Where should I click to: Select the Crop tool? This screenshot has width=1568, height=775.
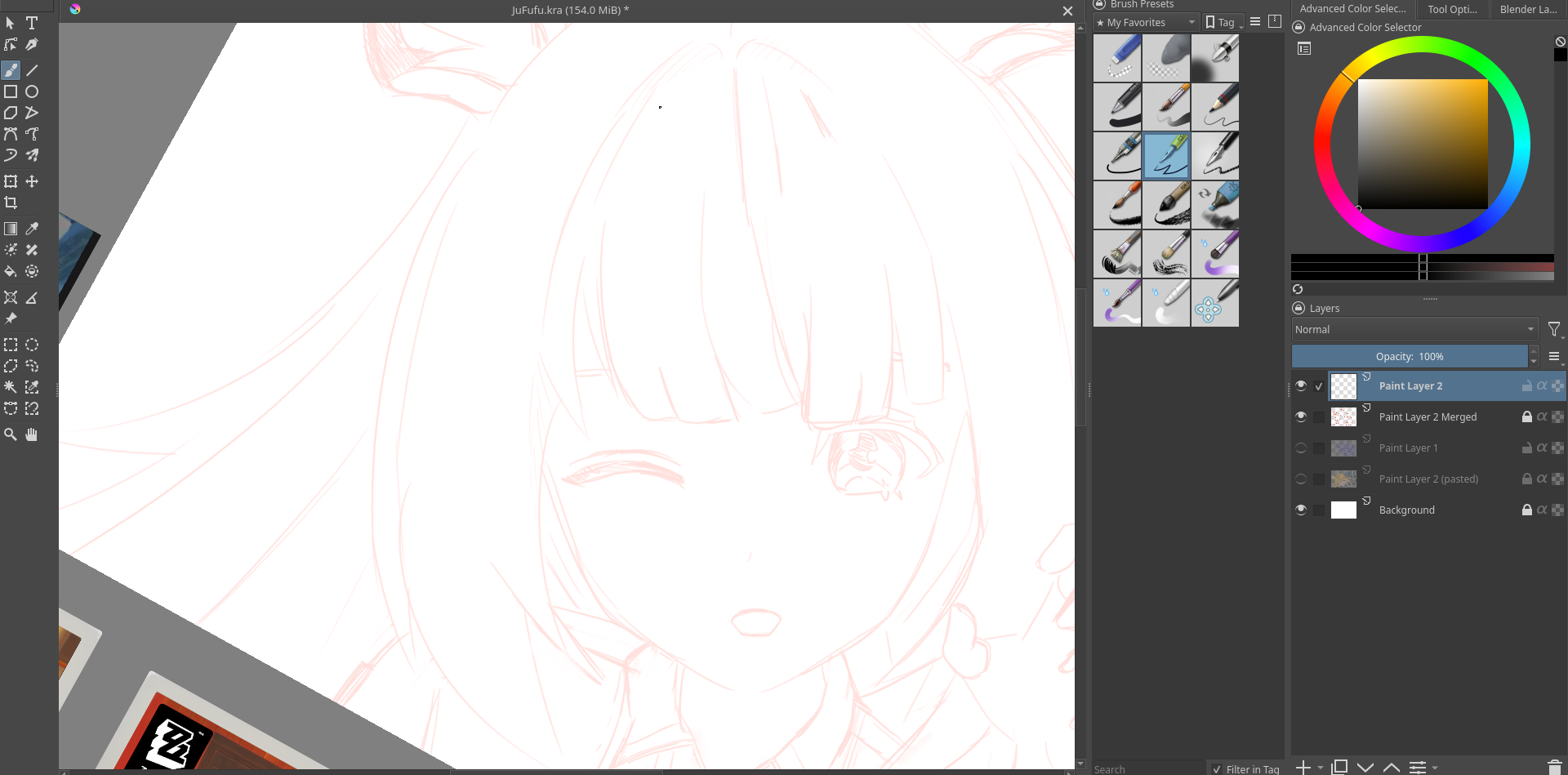coord(11,203)
